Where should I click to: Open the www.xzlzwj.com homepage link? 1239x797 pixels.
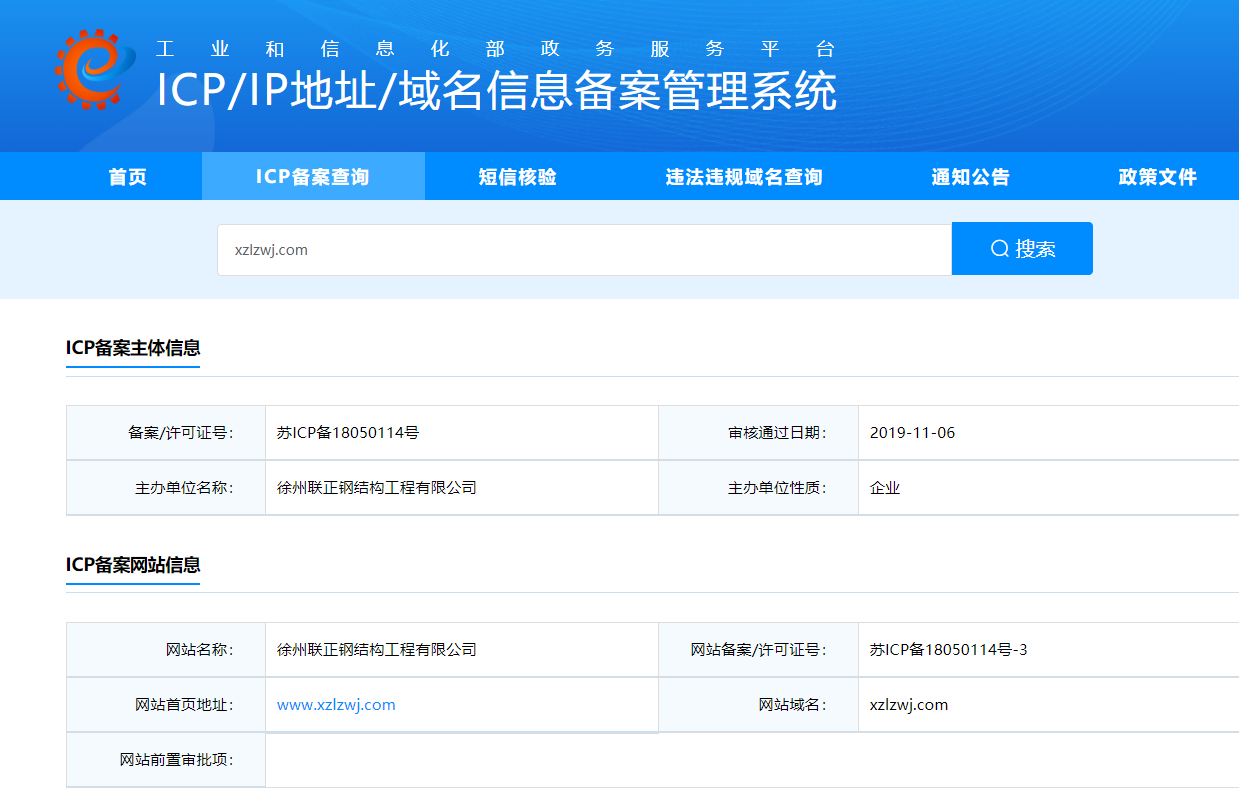[336, 704]
